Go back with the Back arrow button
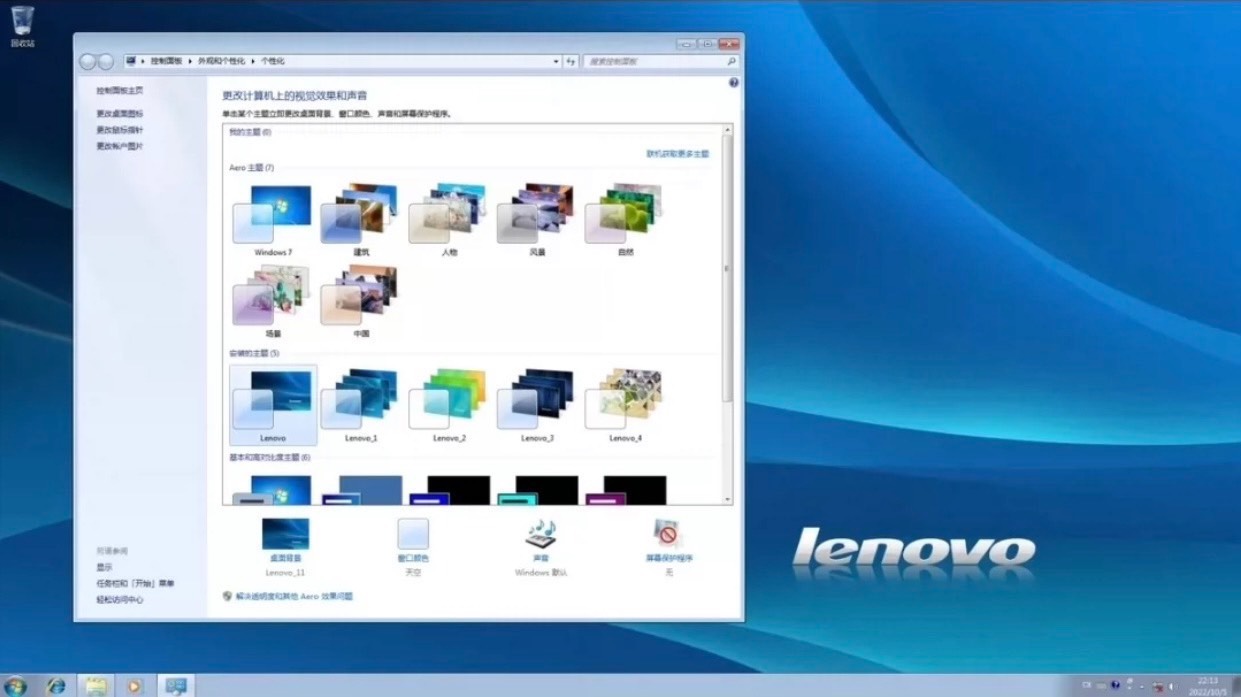Viewport: 1241px width, 697px height. click(87, 62)
